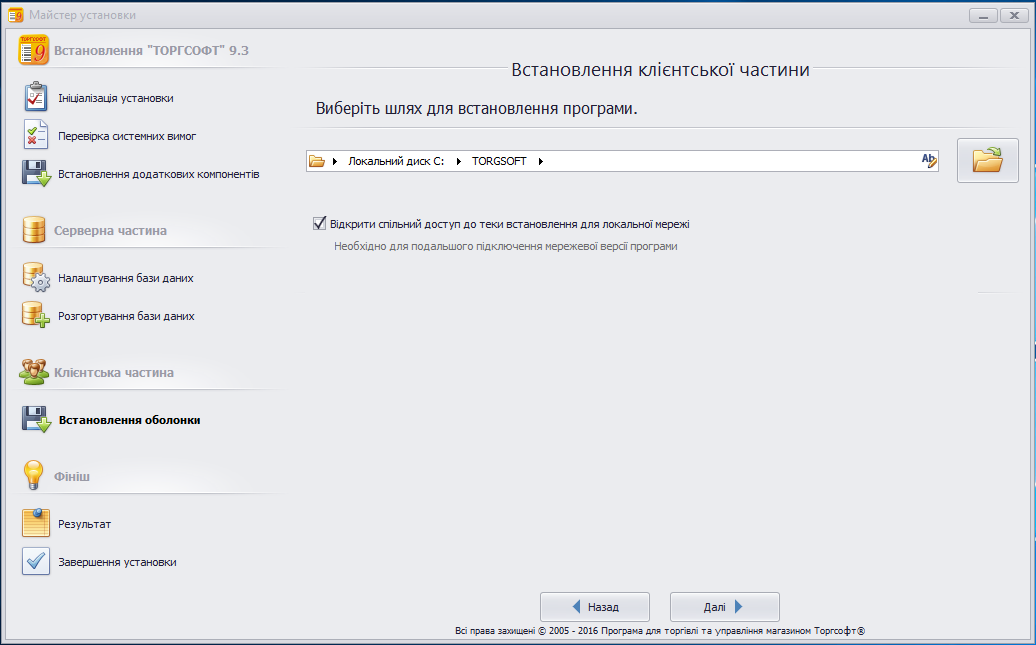Screen dimensions: 1036x645
Task: Expand the arrow before Локальний диск C:
Action: [335, 162]
